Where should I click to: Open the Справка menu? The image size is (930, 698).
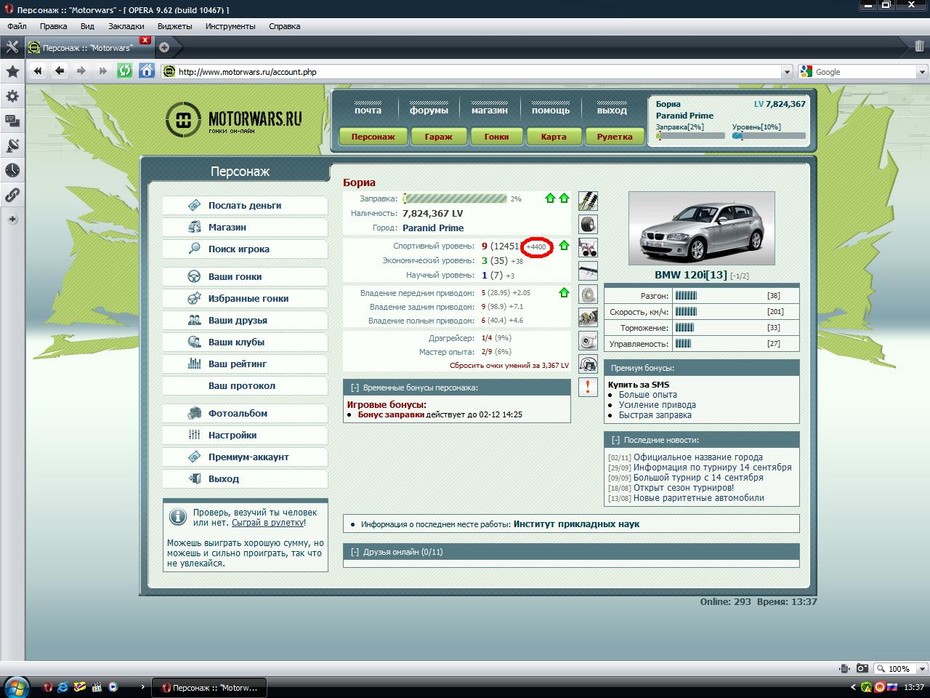point(284,26)
